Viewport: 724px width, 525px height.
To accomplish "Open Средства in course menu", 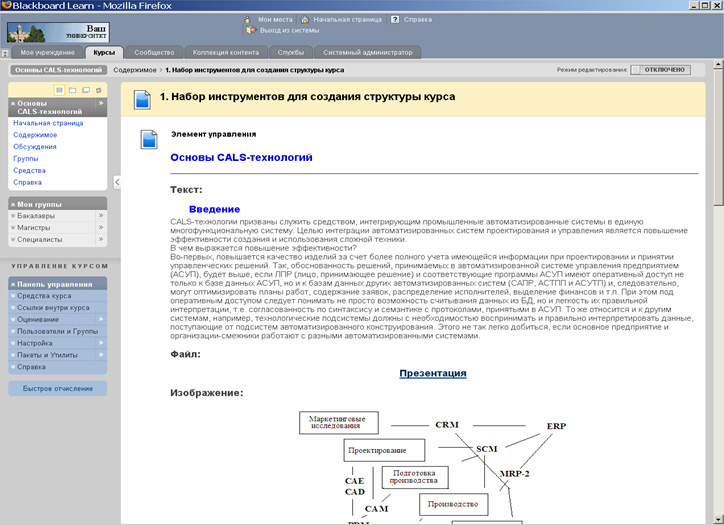I will [30, 170].
